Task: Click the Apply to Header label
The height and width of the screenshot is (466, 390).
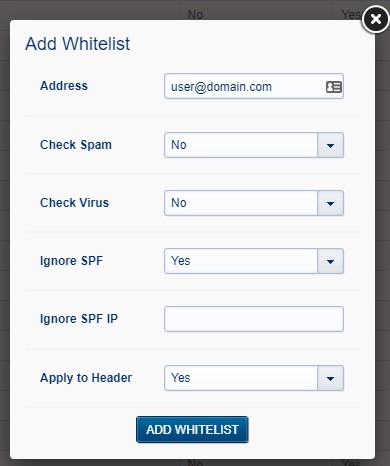Action: 86,378
